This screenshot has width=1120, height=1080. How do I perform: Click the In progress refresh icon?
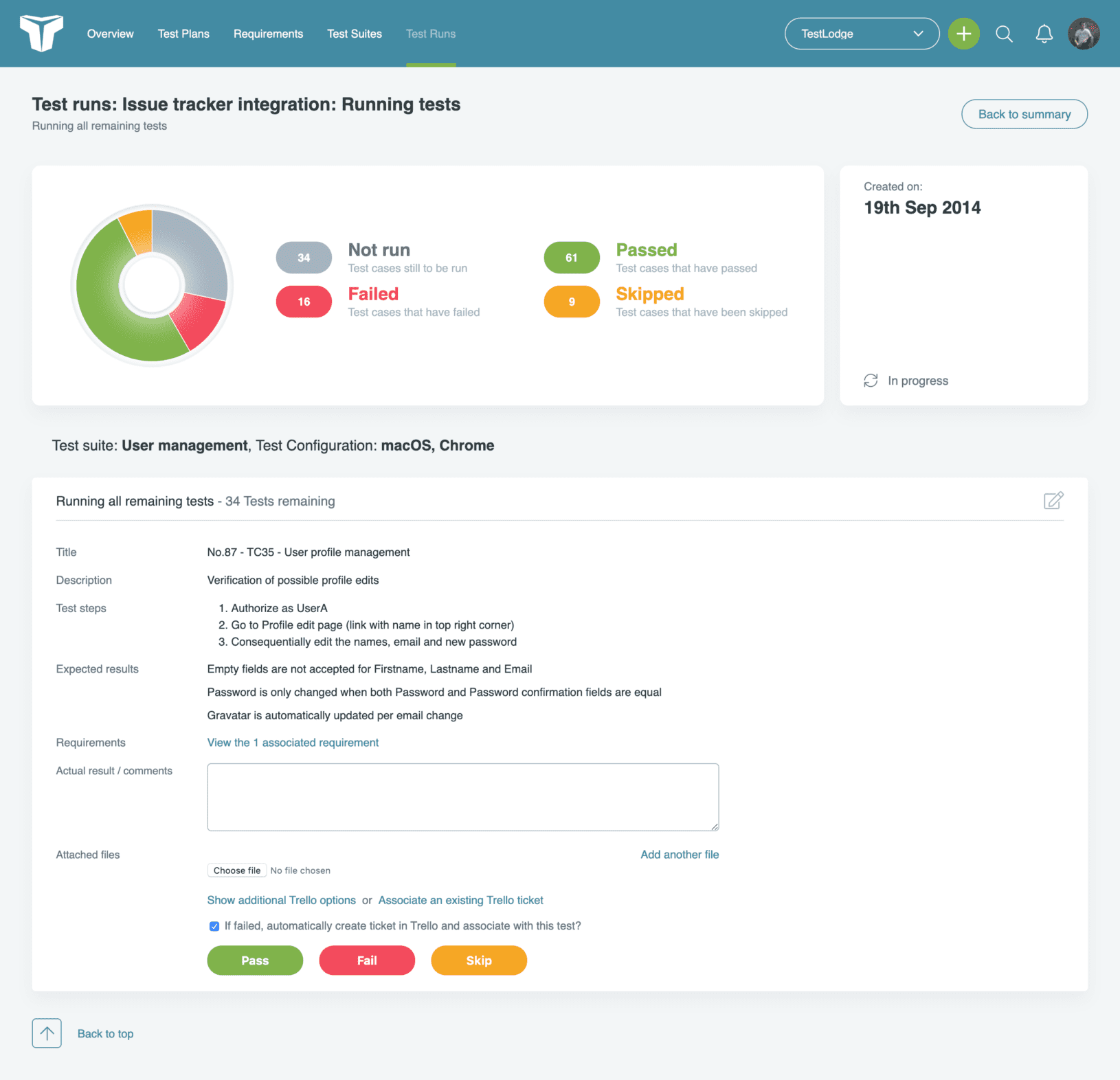[871, 380]
